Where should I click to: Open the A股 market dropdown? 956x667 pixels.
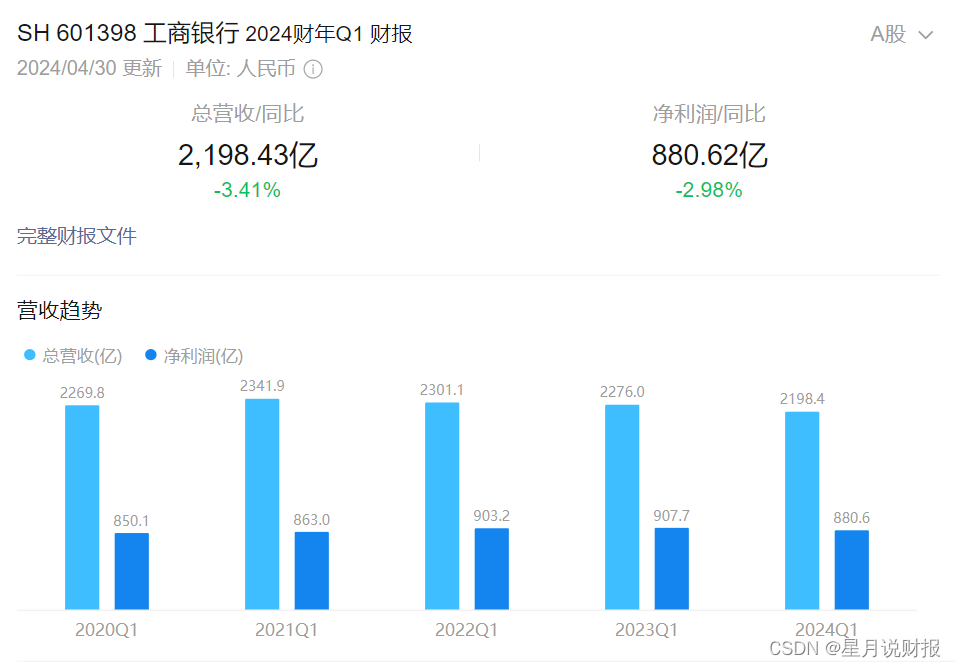pos(901,35)
